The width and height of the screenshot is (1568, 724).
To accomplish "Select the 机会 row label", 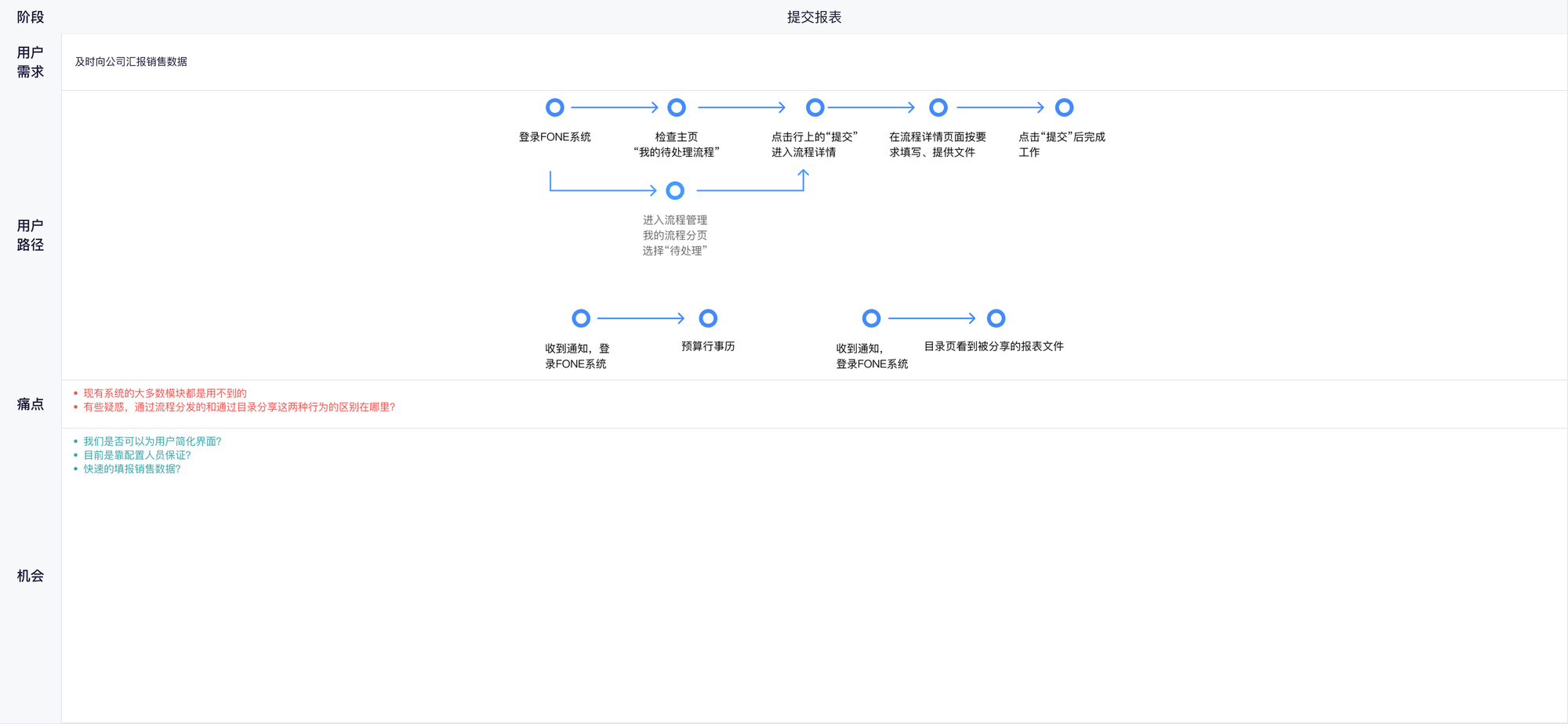I will click(31, 576).
